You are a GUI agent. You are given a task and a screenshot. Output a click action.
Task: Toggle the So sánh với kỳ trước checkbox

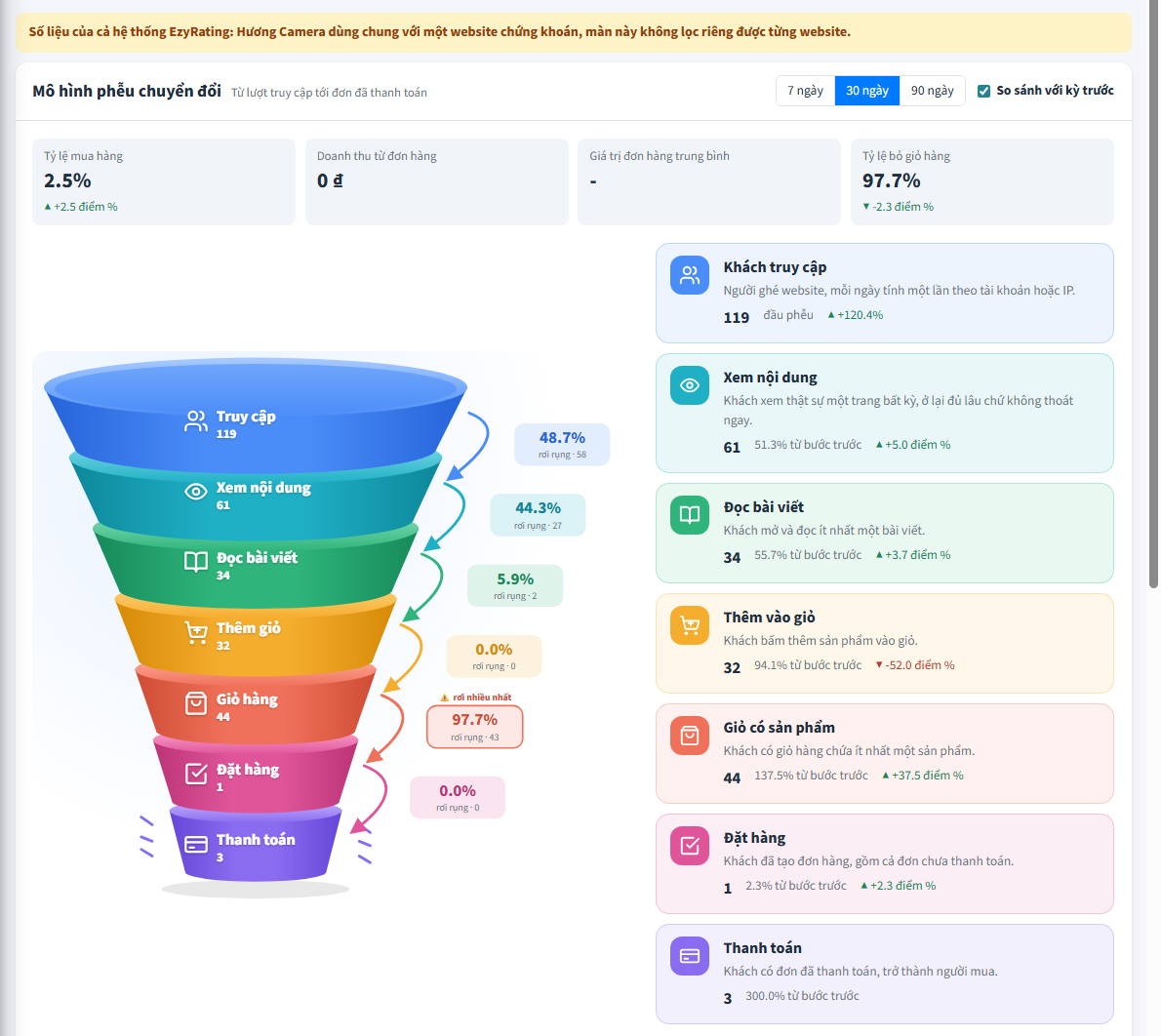tap(983, 91)
